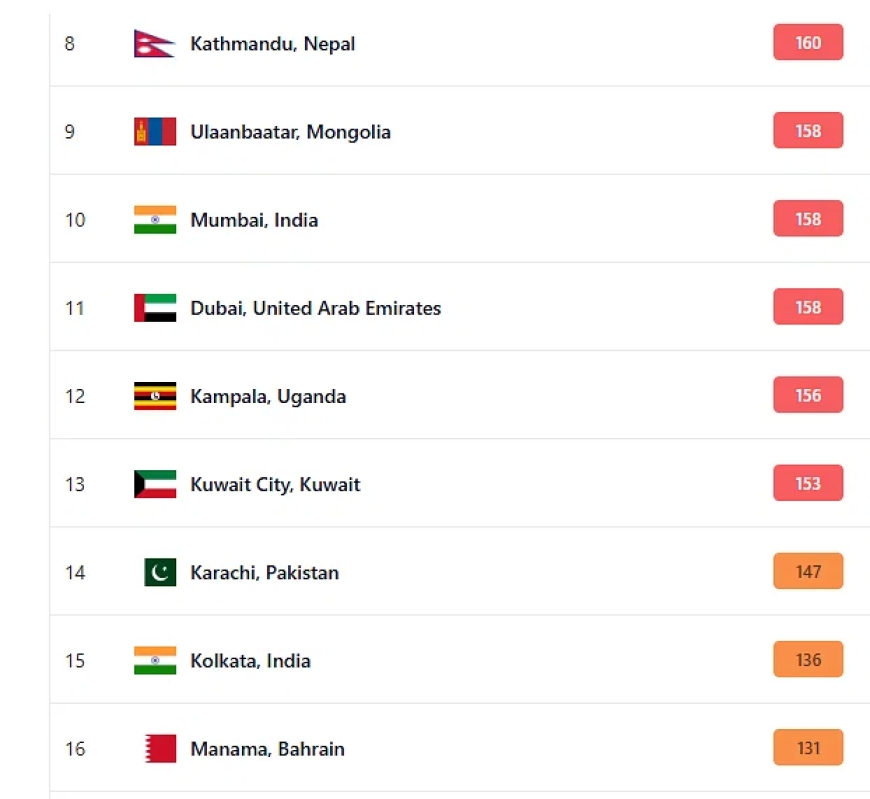Screen dimensions: 870x799
Task: Click the Mongolia flag icon
Action: (155, 132)
